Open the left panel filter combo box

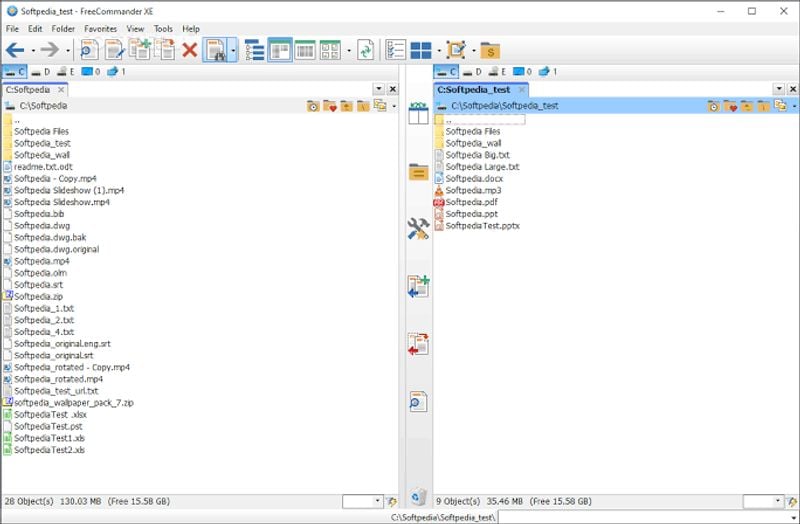point(362,502)
